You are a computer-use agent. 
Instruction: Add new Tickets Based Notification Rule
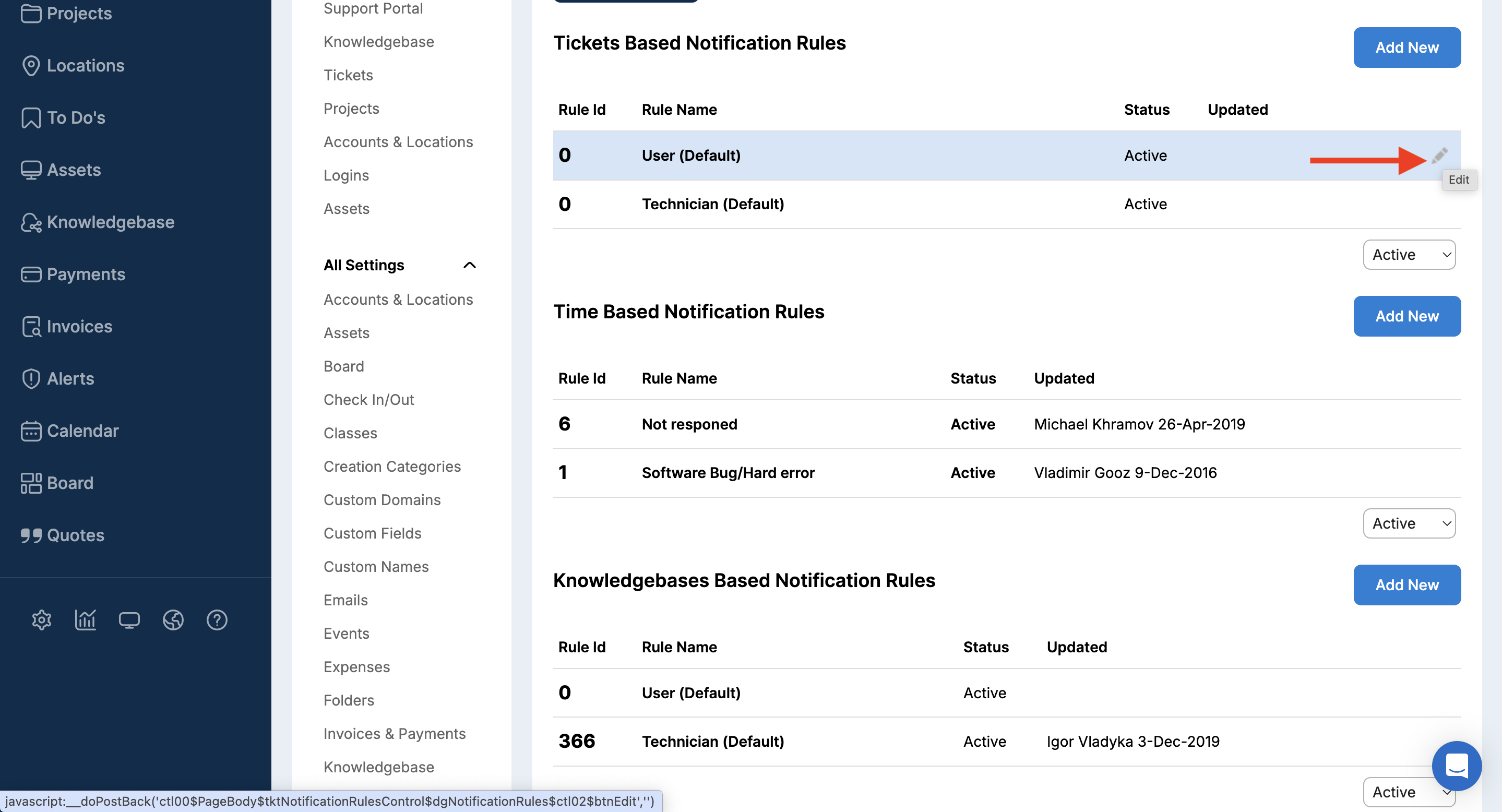[x=1406, y=47]
